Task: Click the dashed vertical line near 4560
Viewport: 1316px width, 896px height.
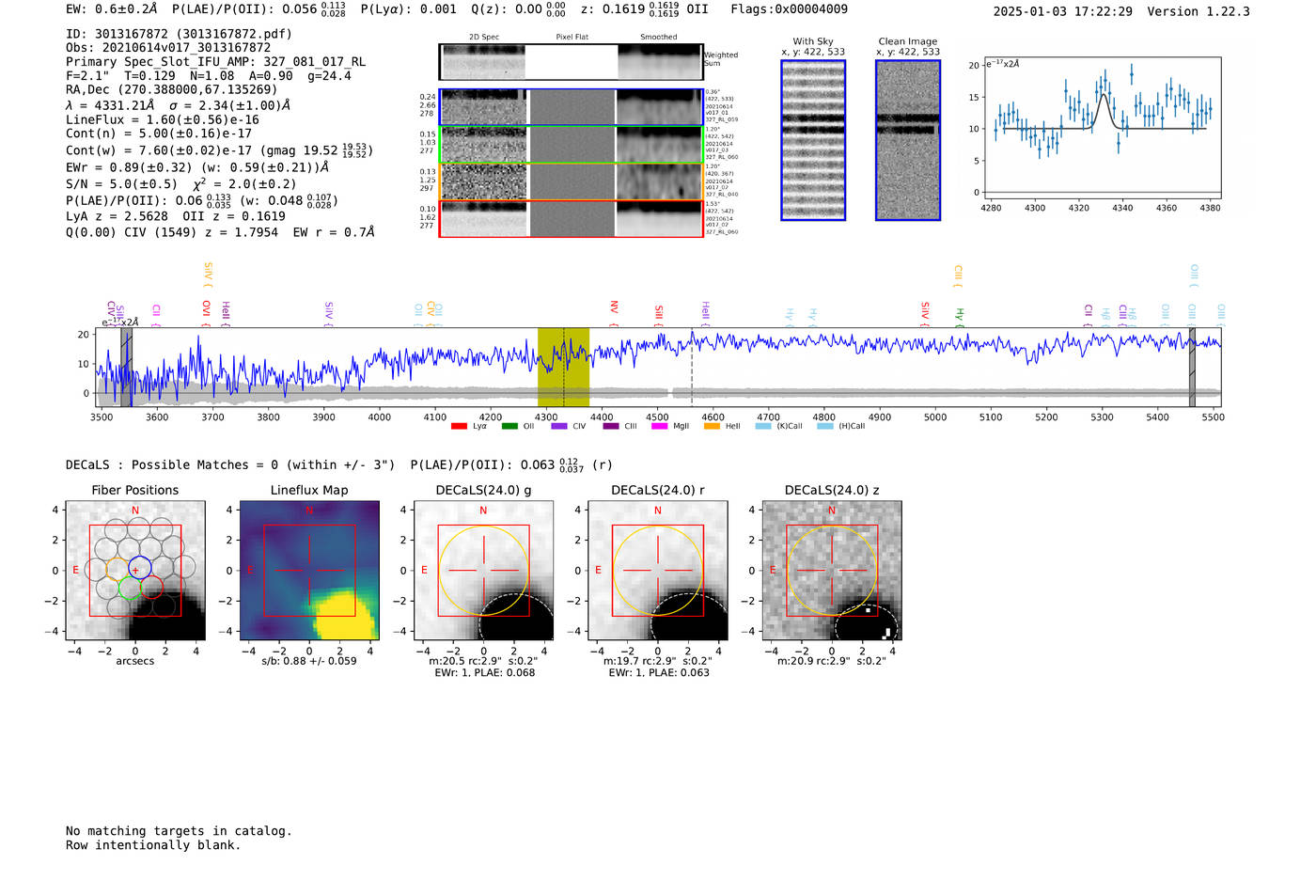Action: coord(692,367)
